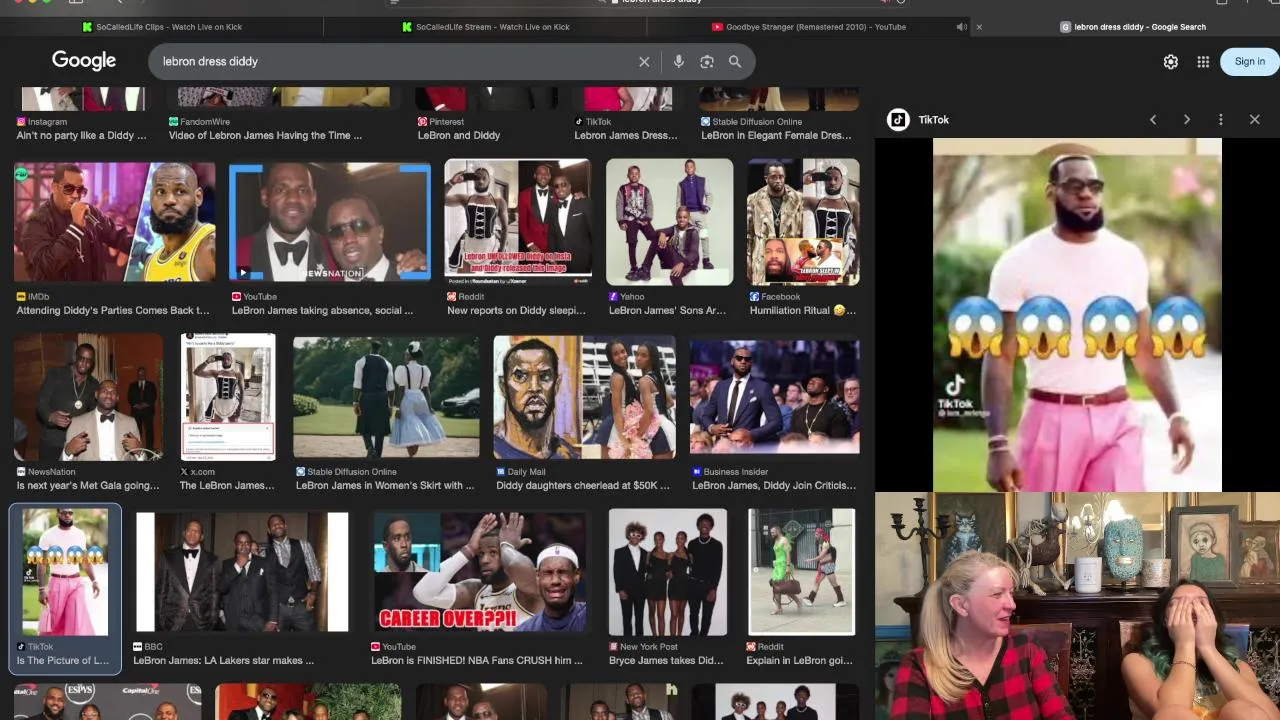Mute the YouTube tab via speaker icon
The image size is (1280, 720).
[x=961, y=27]
